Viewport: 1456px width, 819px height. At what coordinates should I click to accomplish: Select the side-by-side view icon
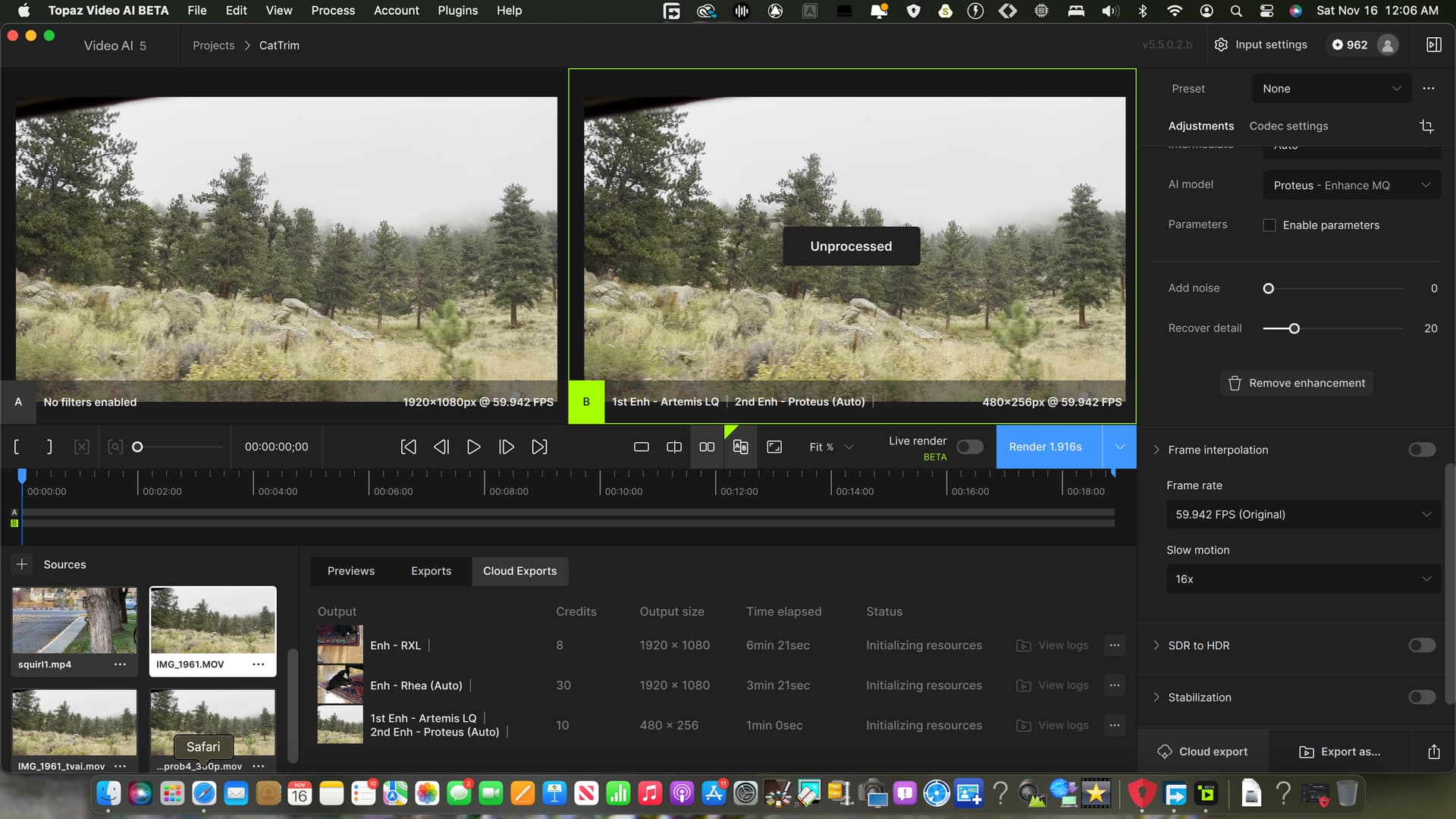[x=707, y=447]
